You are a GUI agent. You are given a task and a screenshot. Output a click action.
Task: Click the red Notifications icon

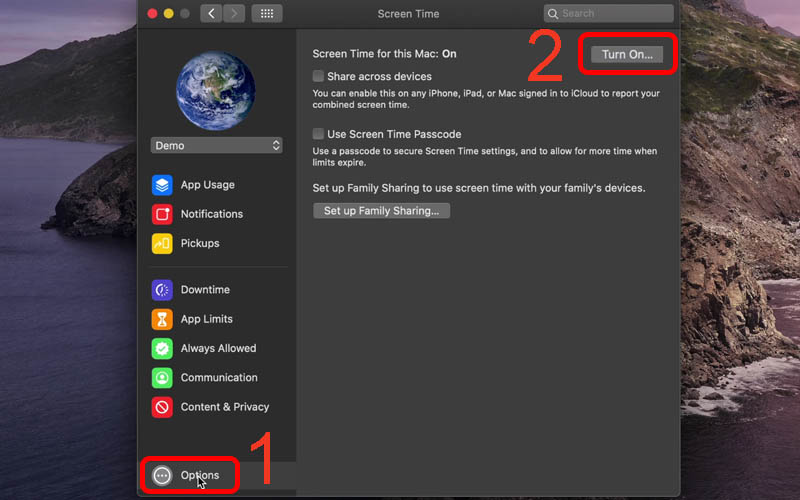point(162,214)
